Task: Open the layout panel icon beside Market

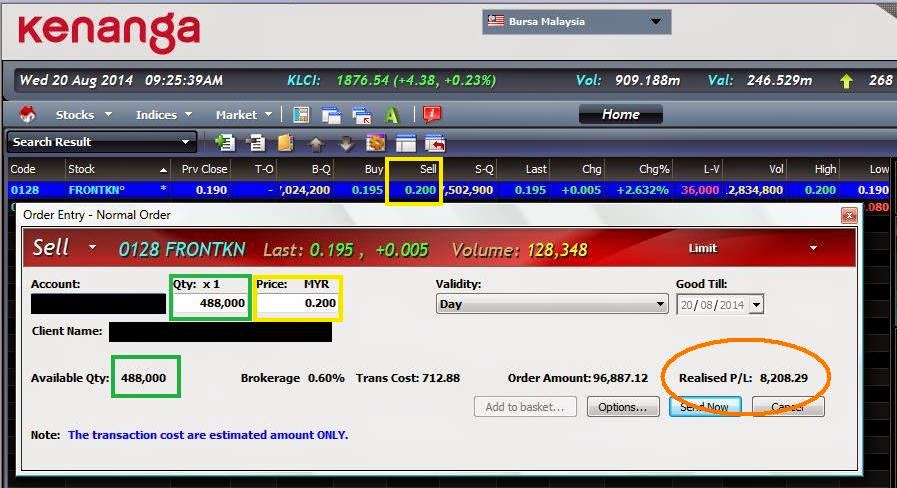Action: pos(301,115)
